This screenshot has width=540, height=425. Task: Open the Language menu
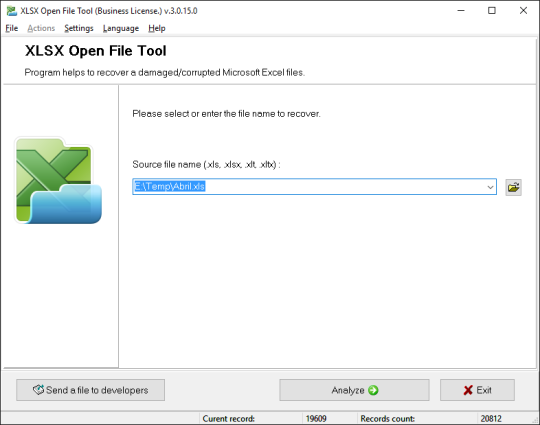(121, 28)
